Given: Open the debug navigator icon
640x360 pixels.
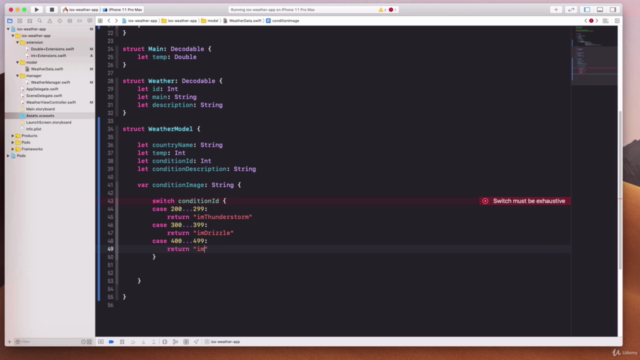Looking at the screenshot, I should (x=70, y=20).
